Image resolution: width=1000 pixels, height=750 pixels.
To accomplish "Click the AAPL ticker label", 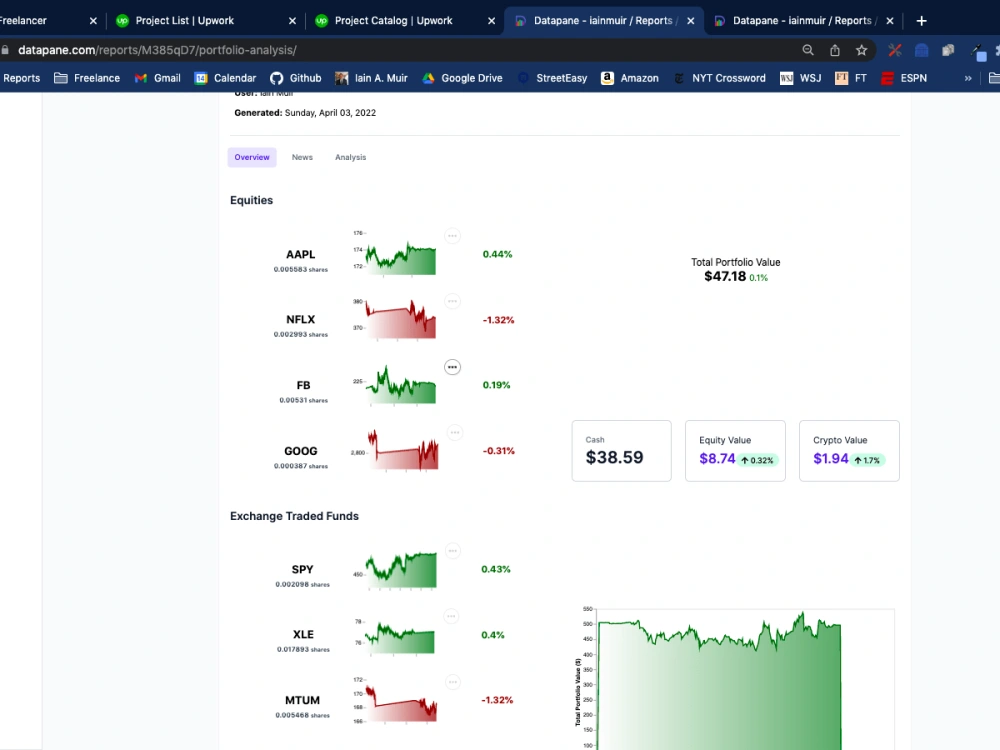I will click(300, 254).
